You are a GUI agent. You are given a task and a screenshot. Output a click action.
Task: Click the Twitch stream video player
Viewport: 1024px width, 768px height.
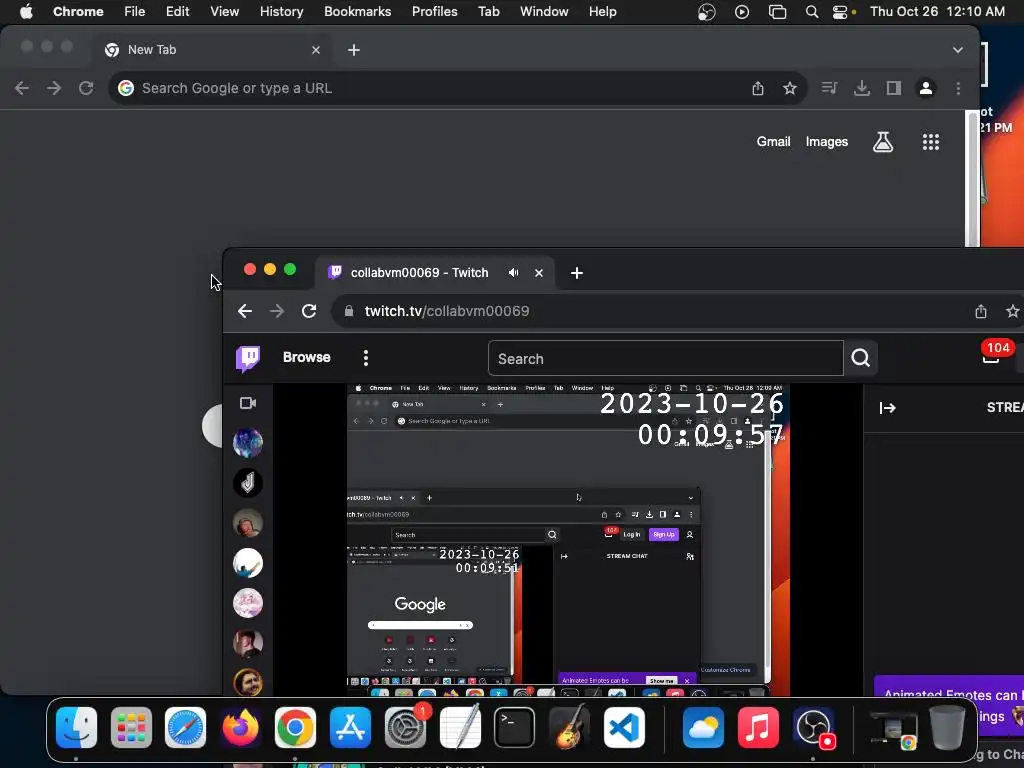pyautogui.click(x=568, y=540)
